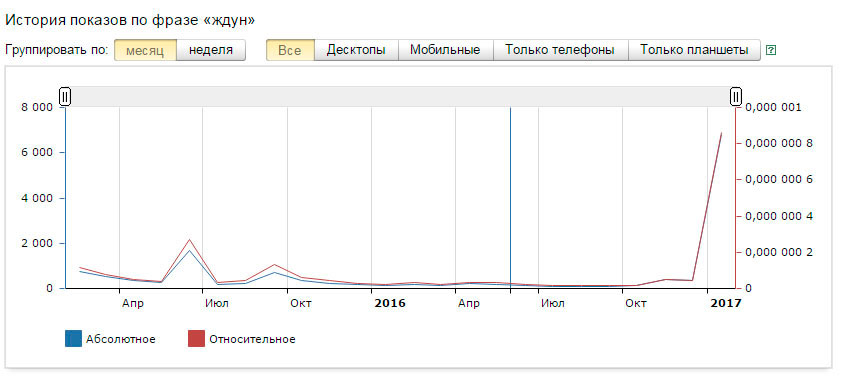Image resolution: width=846 pixels, height=384 pixels.
Task: Switch to Мобильные device filter
Action: [445, 50]
